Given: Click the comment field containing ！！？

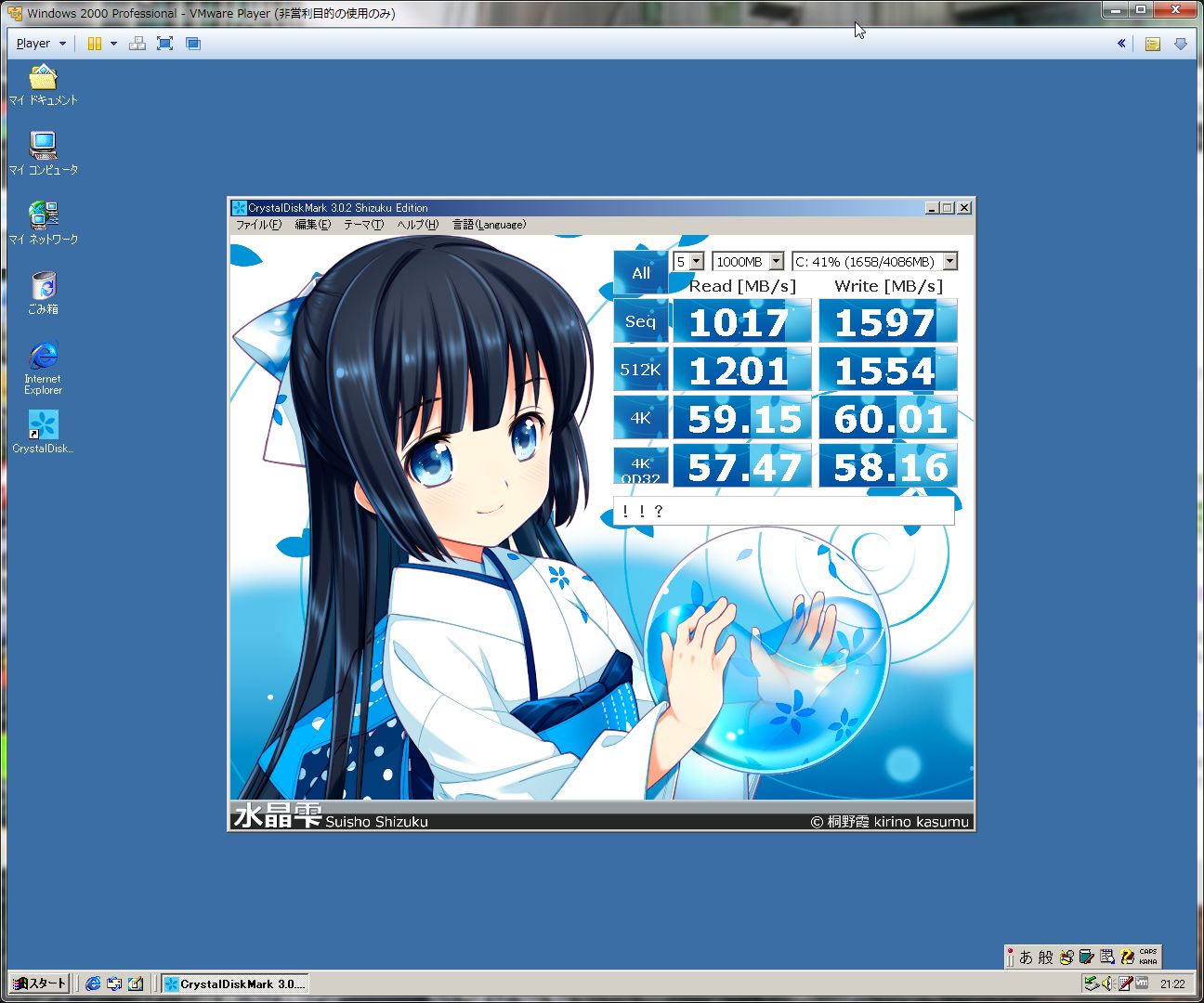Looking at the screenshot, I should (784, 511).
